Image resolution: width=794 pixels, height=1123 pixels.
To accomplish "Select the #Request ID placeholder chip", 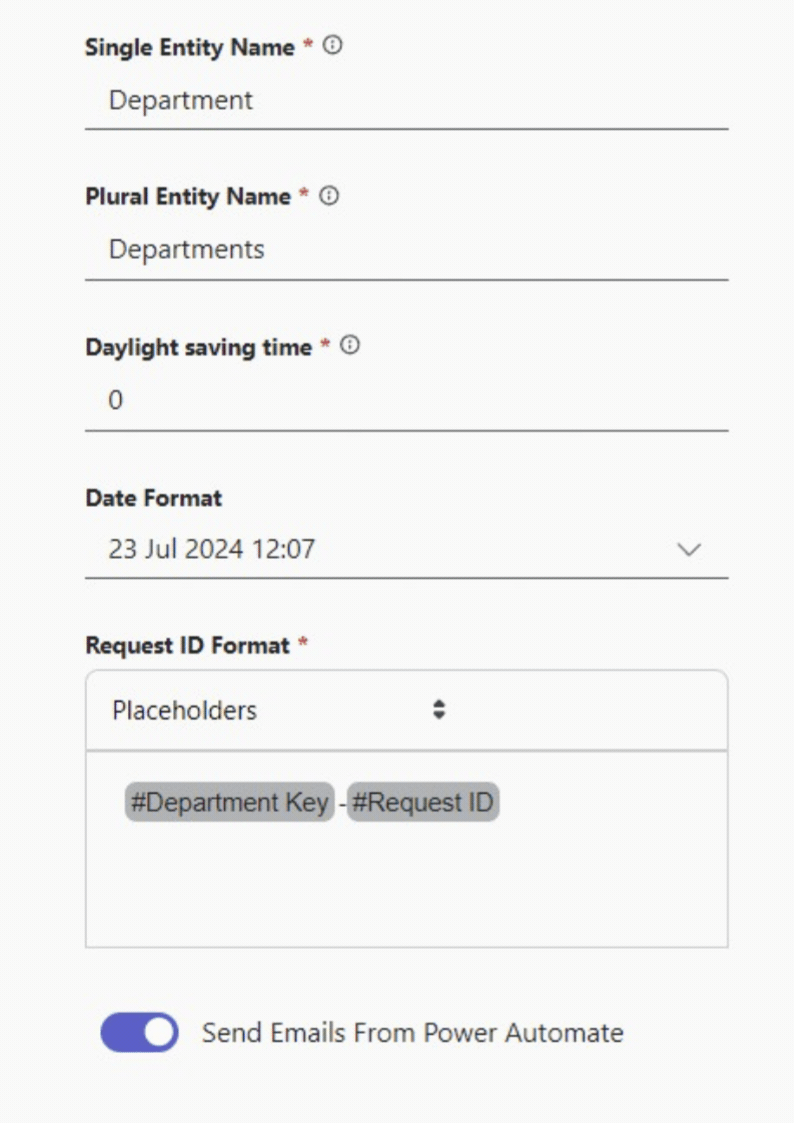I will coord(423,802).
